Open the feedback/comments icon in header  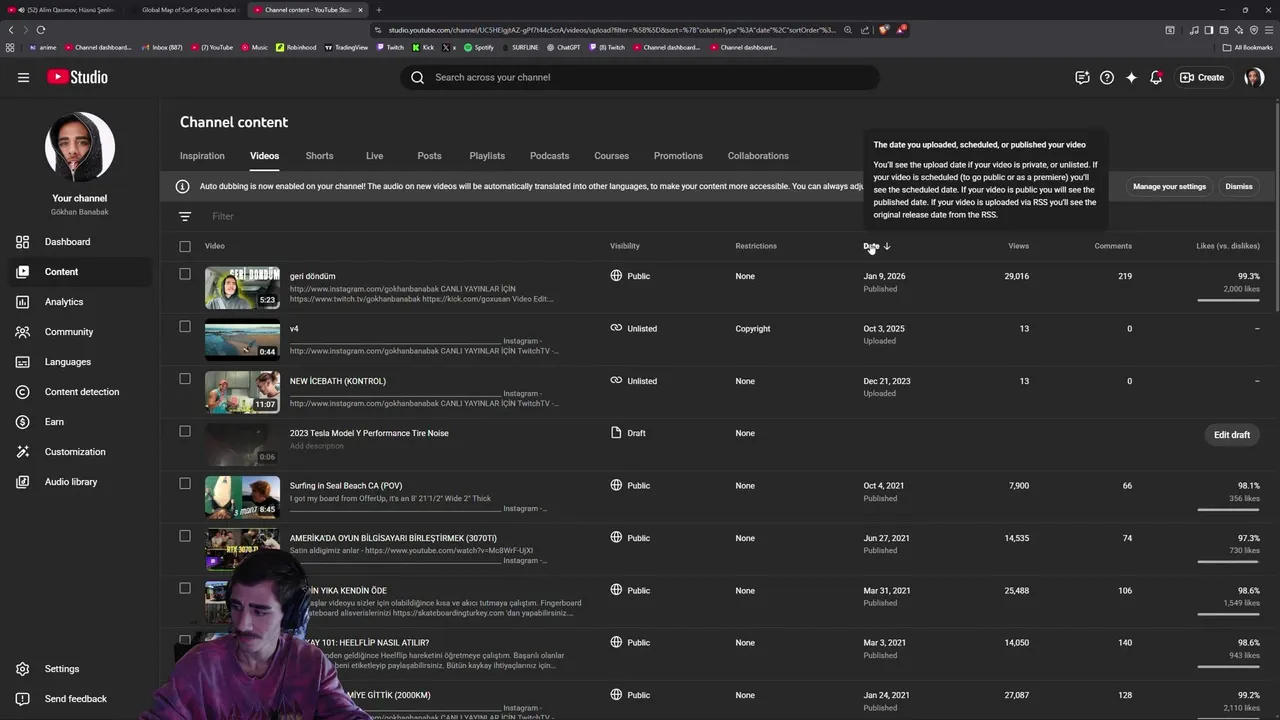[1082, 77]
